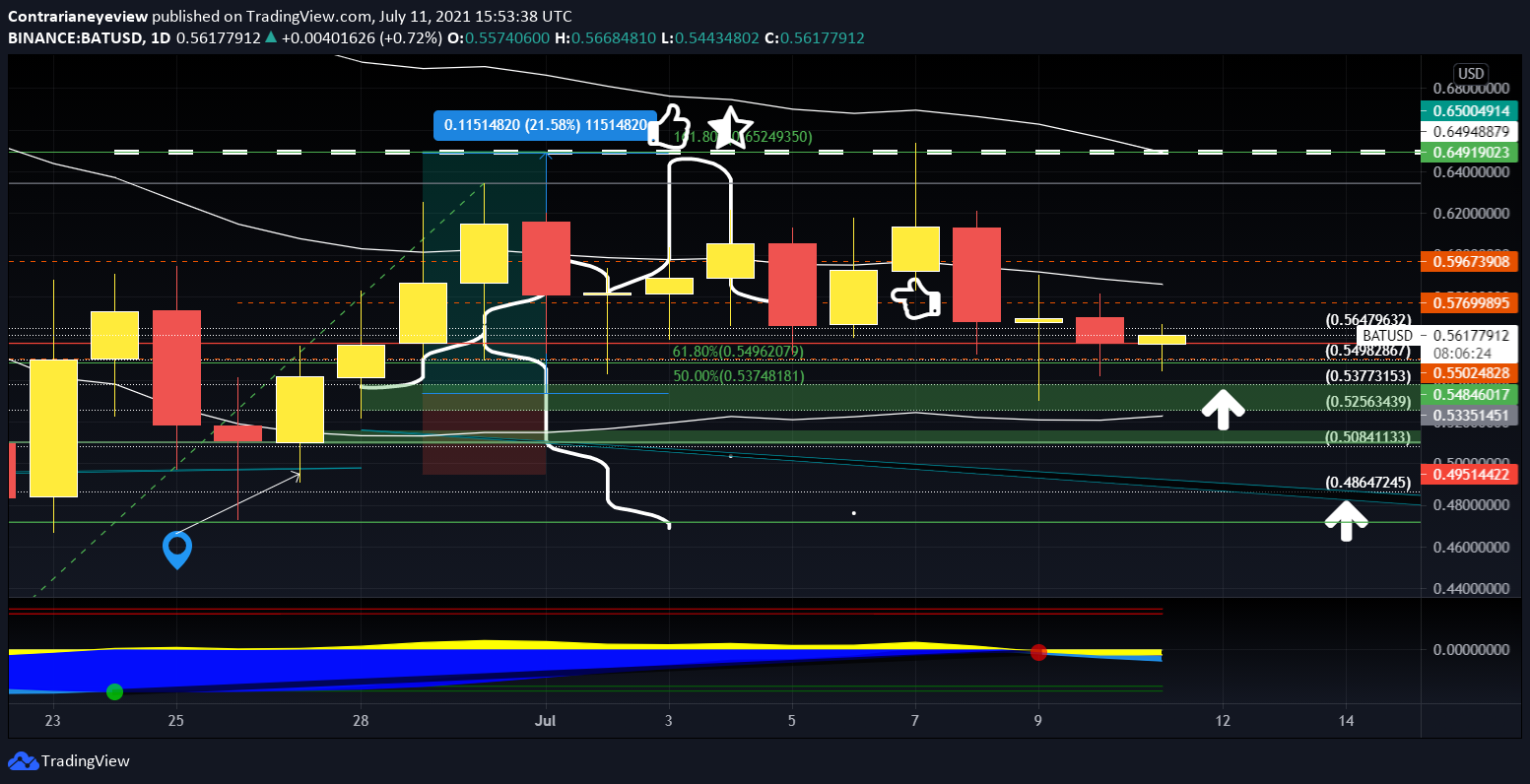Click the white up arrow beside (0.52563439)

[x=1222, y=409]
